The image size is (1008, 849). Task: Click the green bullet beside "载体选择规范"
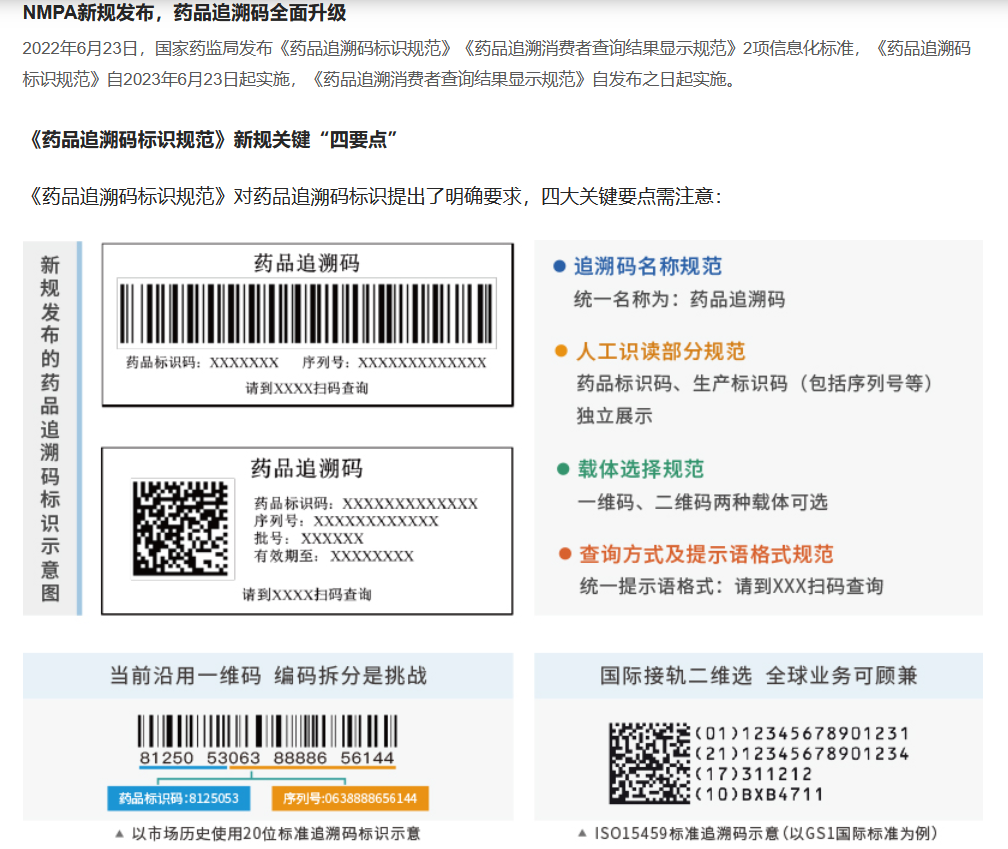pos(563,469)
